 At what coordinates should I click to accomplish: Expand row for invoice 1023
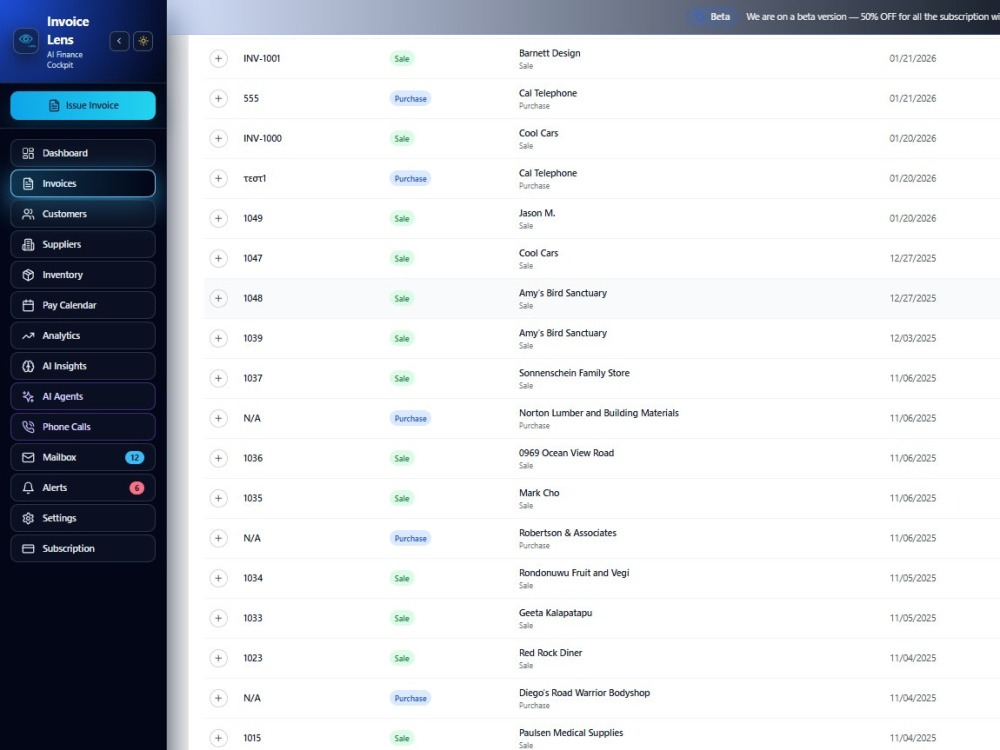pos(218,658)
